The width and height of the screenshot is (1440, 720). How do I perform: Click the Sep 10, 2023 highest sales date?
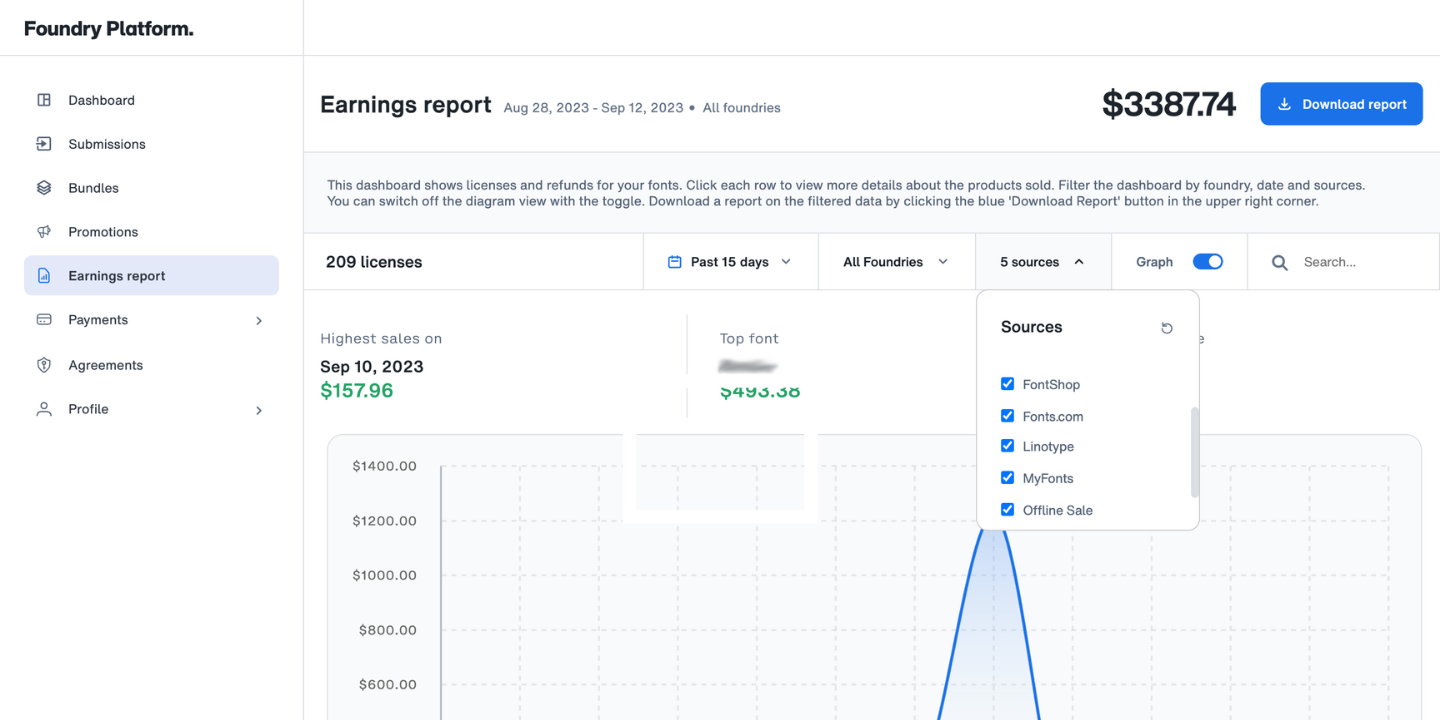[x=372, y=366]
